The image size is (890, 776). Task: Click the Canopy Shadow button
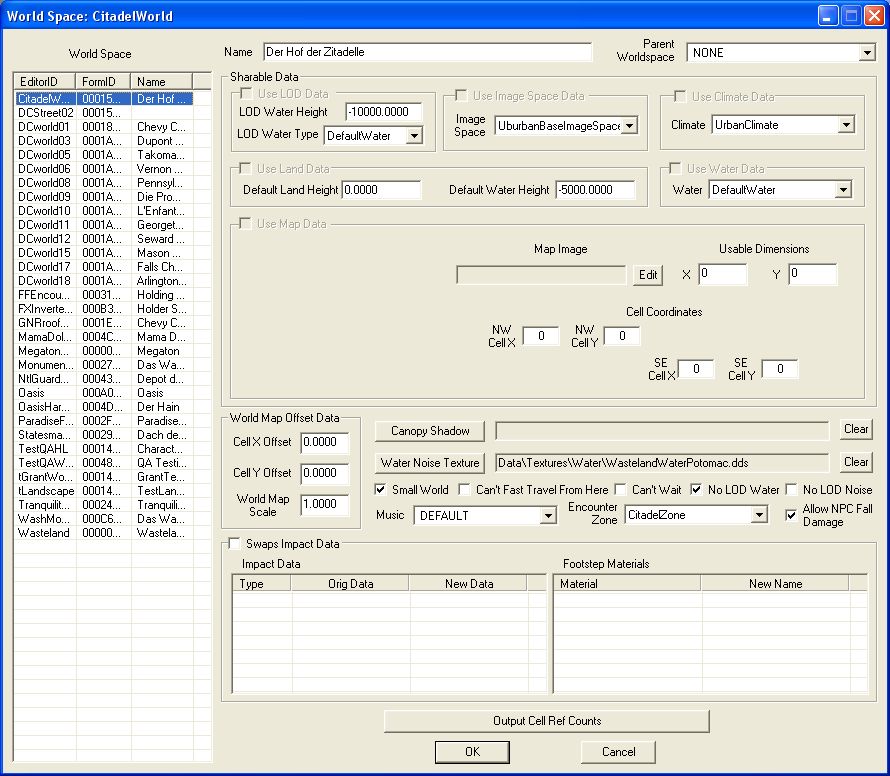coord(430,431)
